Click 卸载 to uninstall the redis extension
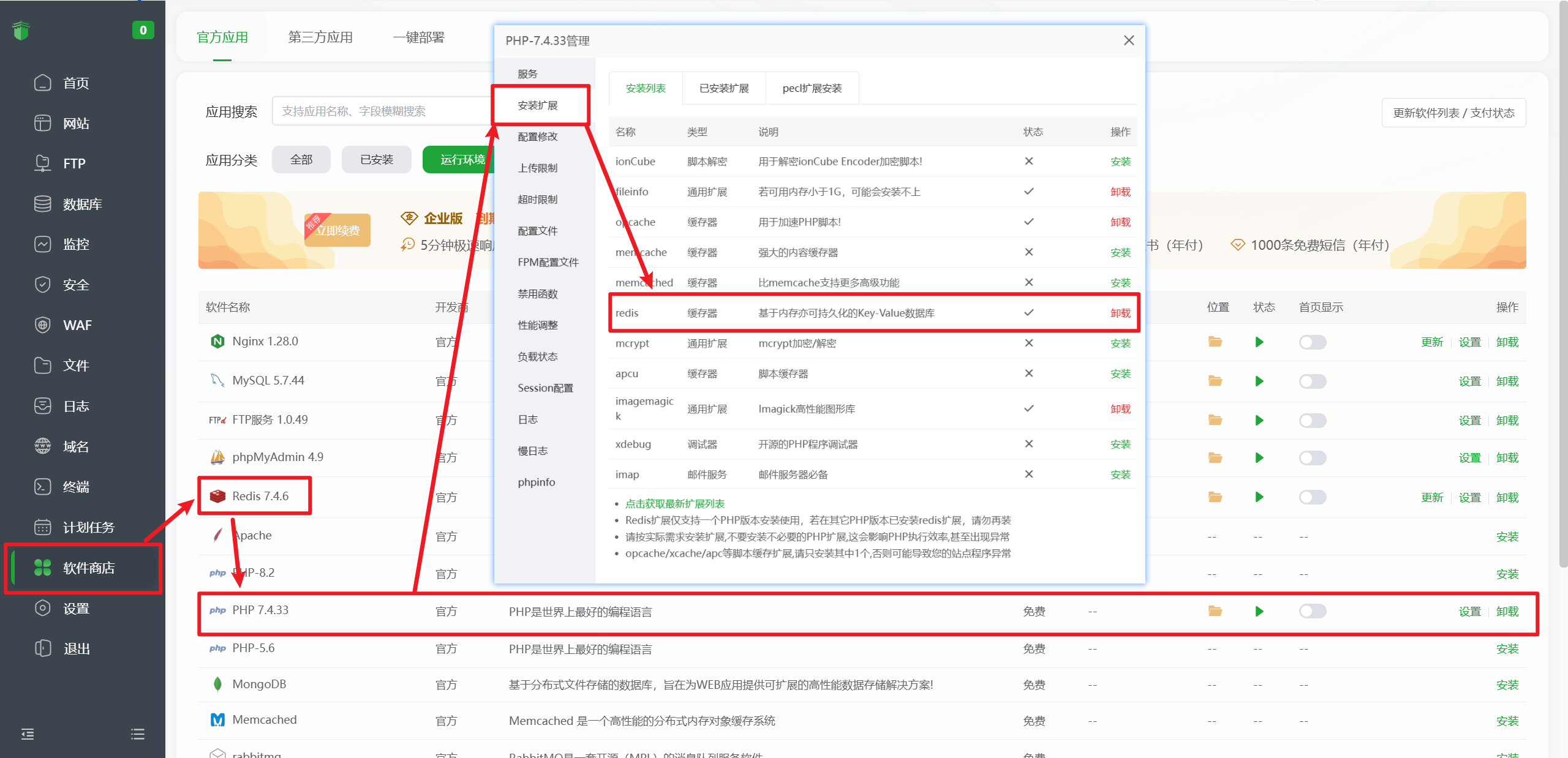 pos(1120,313)
